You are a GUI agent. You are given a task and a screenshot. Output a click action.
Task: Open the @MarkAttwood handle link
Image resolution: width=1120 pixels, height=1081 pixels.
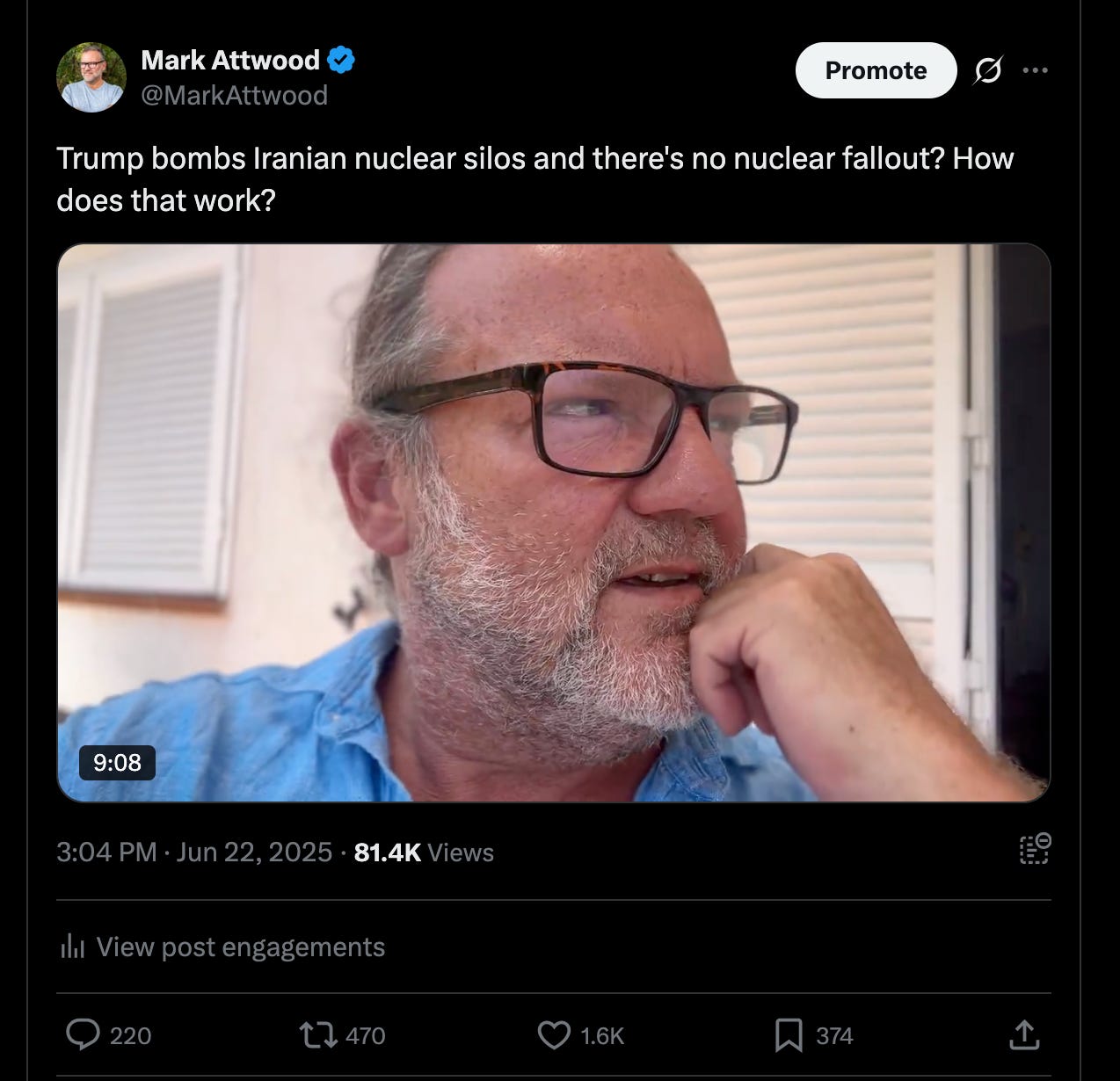tap(234, 95)
